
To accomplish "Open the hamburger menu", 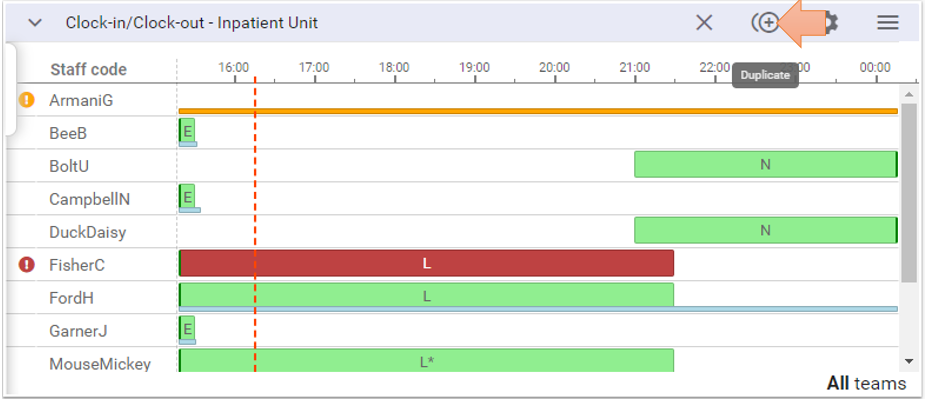I will pyautogui.click(x=887, y=23).
